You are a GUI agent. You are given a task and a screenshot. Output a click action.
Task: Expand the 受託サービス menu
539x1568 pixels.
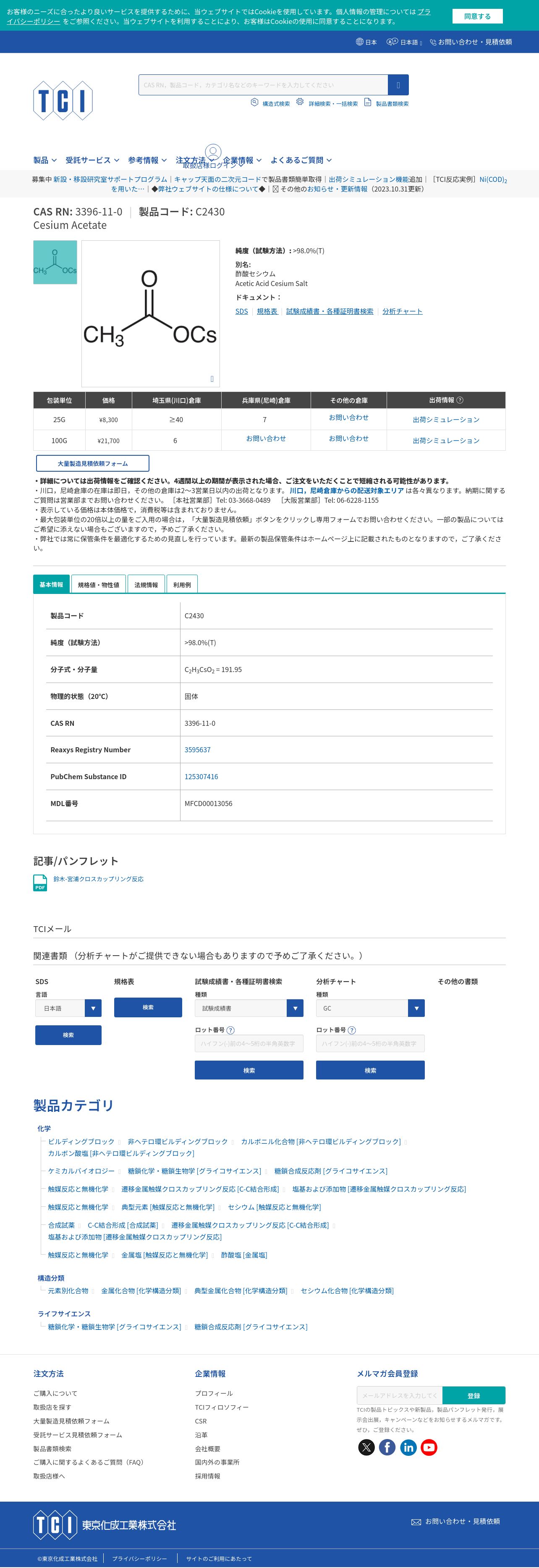tap(92, 160)
